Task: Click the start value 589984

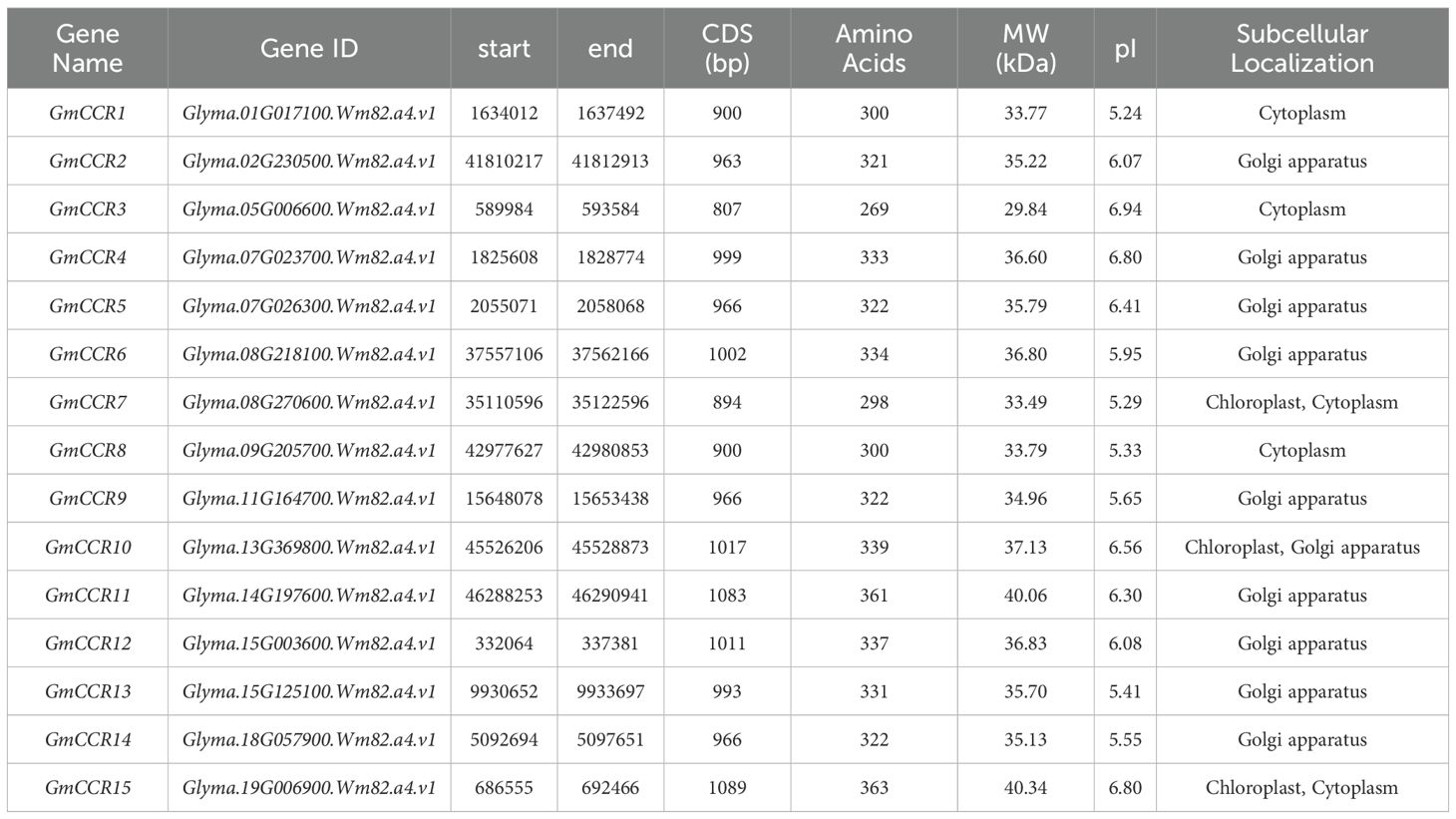Action: coord(504,209)
